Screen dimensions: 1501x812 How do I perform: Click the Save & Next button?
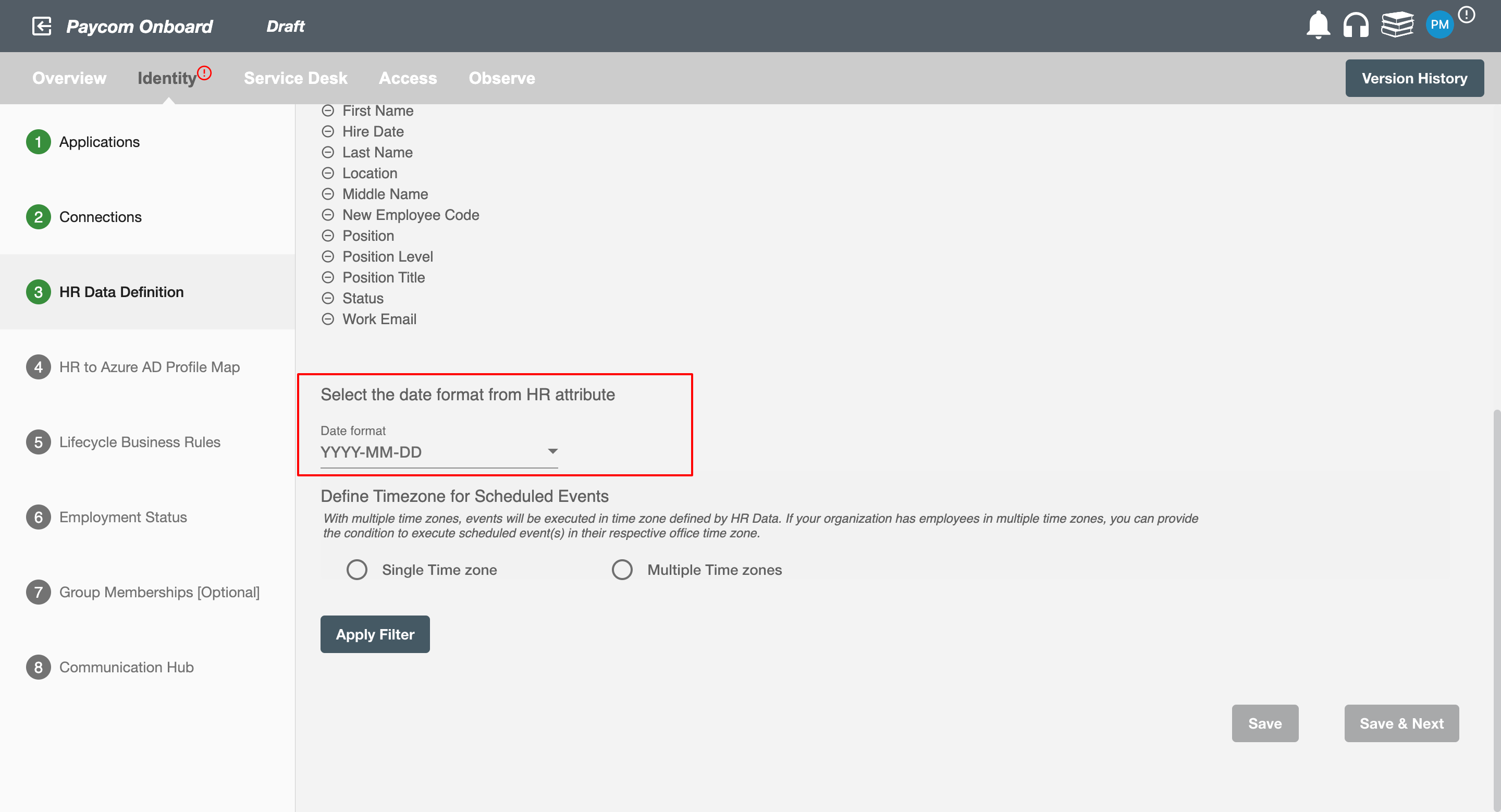[x=1401, y=723]
